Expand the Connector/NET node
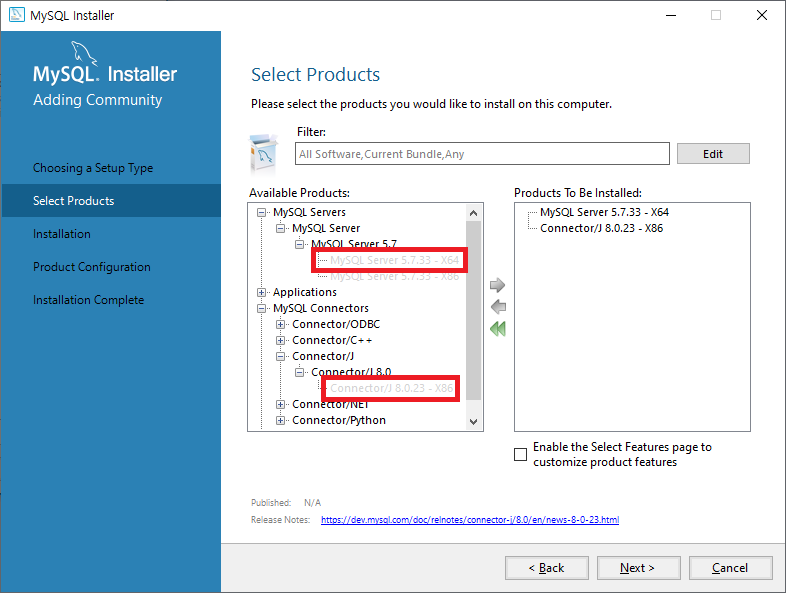Viewport: 786px width, 593px height. [280, 405]
